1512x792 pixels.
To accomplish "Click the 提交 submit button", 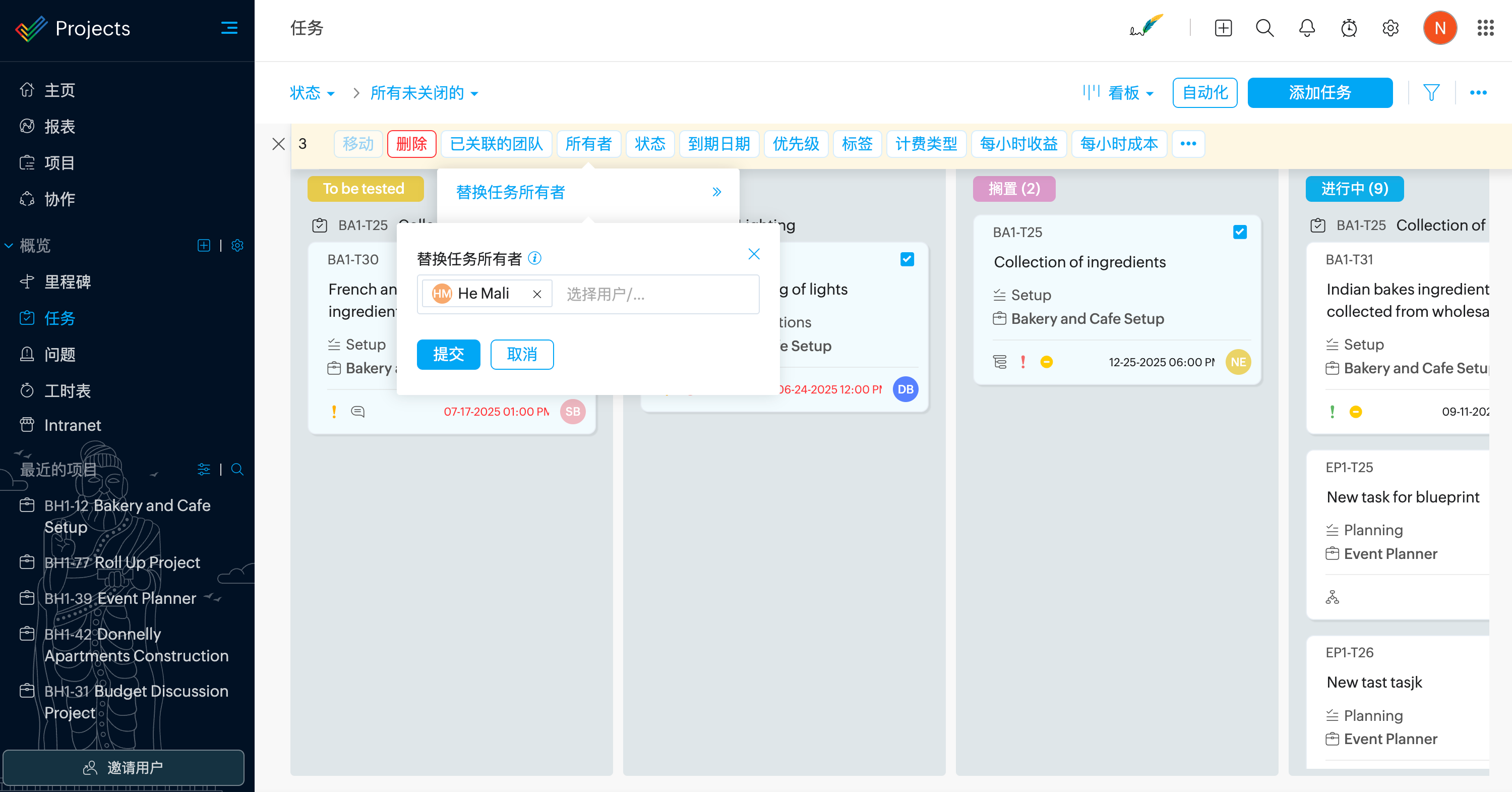I will pos(448,354).
